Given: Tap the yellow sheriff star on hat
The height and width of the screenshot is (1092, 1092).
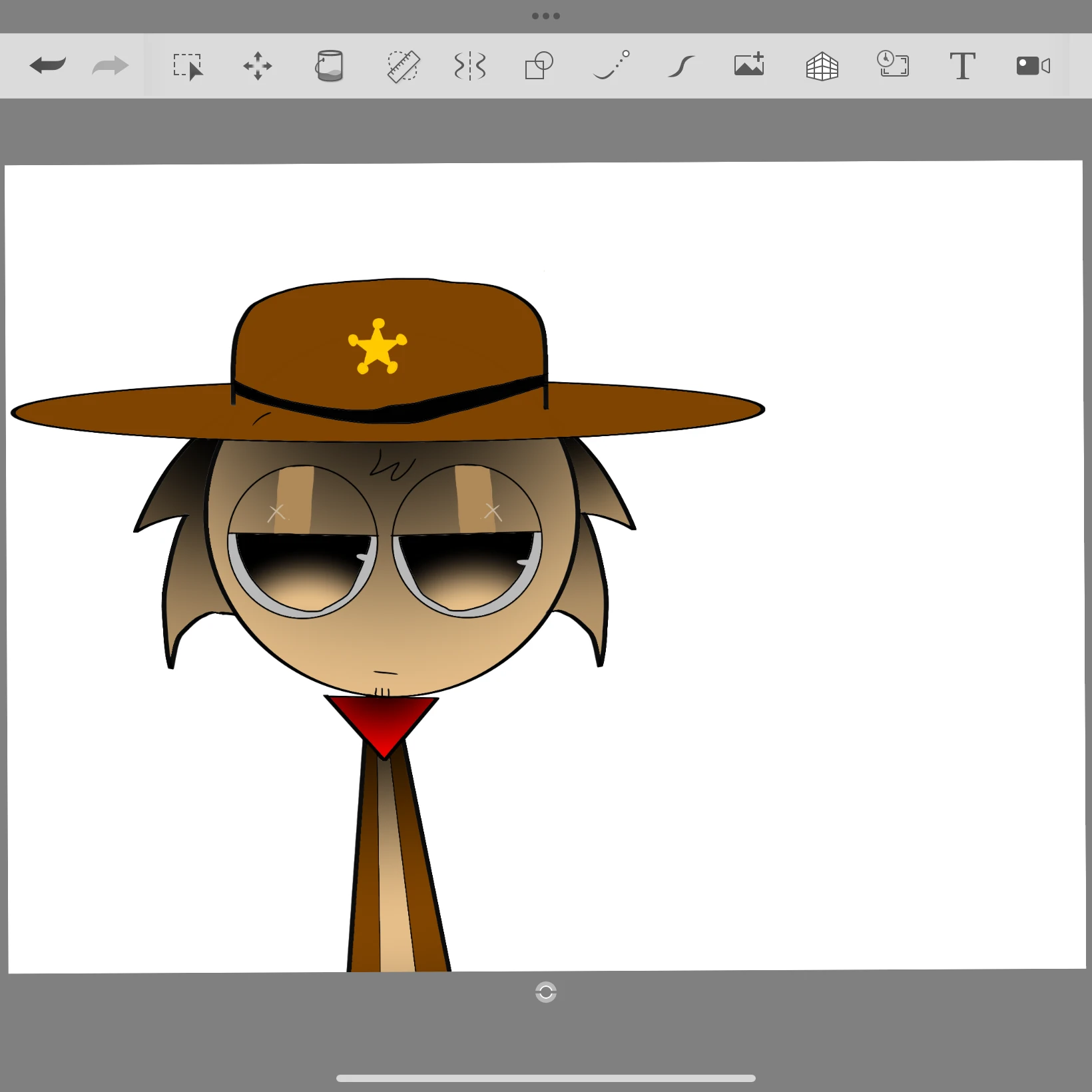Looking at the screenshot, I should pyautogui.click(x=378, y=347).
